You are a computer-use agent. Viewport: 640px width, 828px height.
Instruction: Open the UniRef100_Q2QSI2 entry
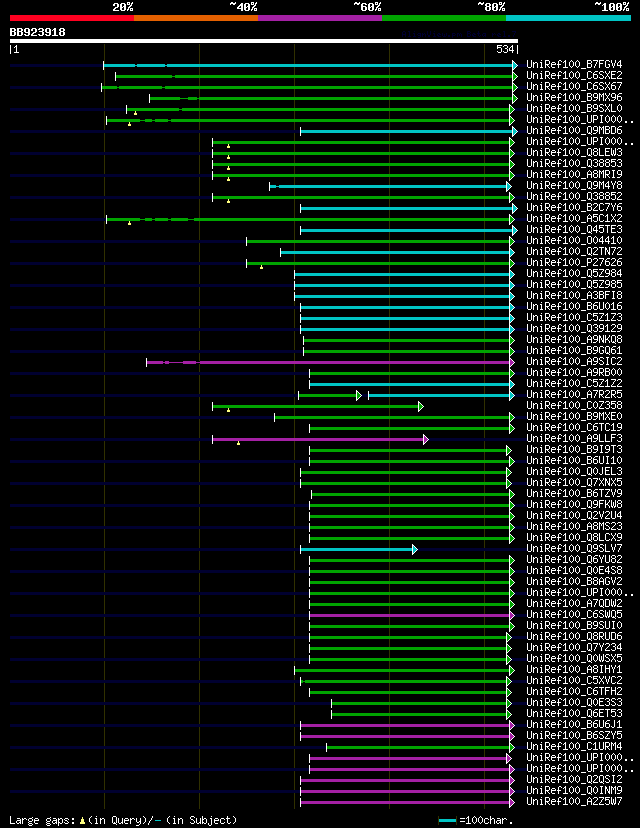pos(574,779)
